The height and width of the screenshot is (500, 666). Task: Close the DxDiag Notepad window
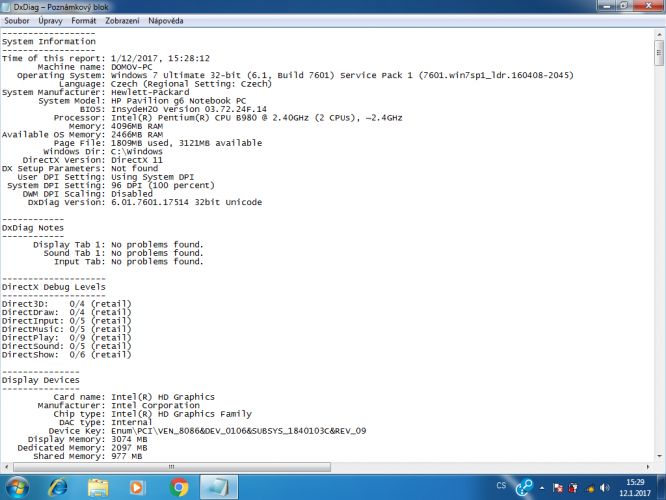649,6
